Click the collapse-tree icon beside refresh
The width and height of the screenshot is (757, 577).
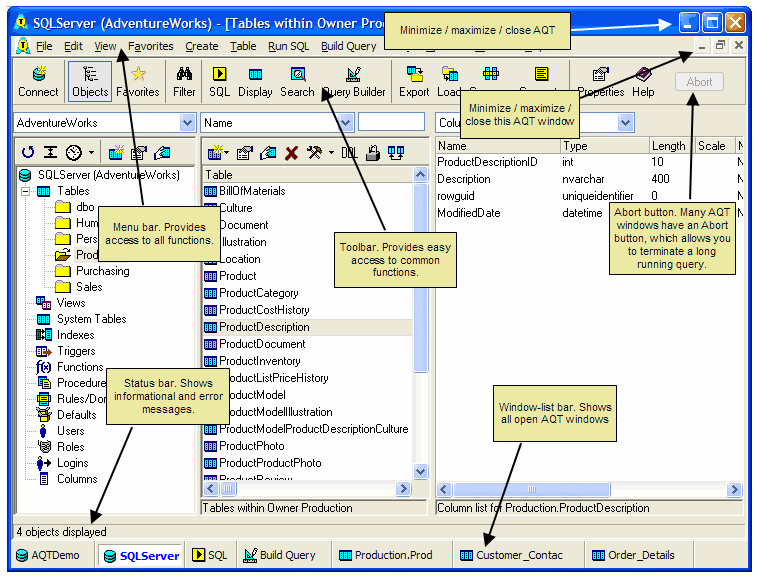coord(50,153)
